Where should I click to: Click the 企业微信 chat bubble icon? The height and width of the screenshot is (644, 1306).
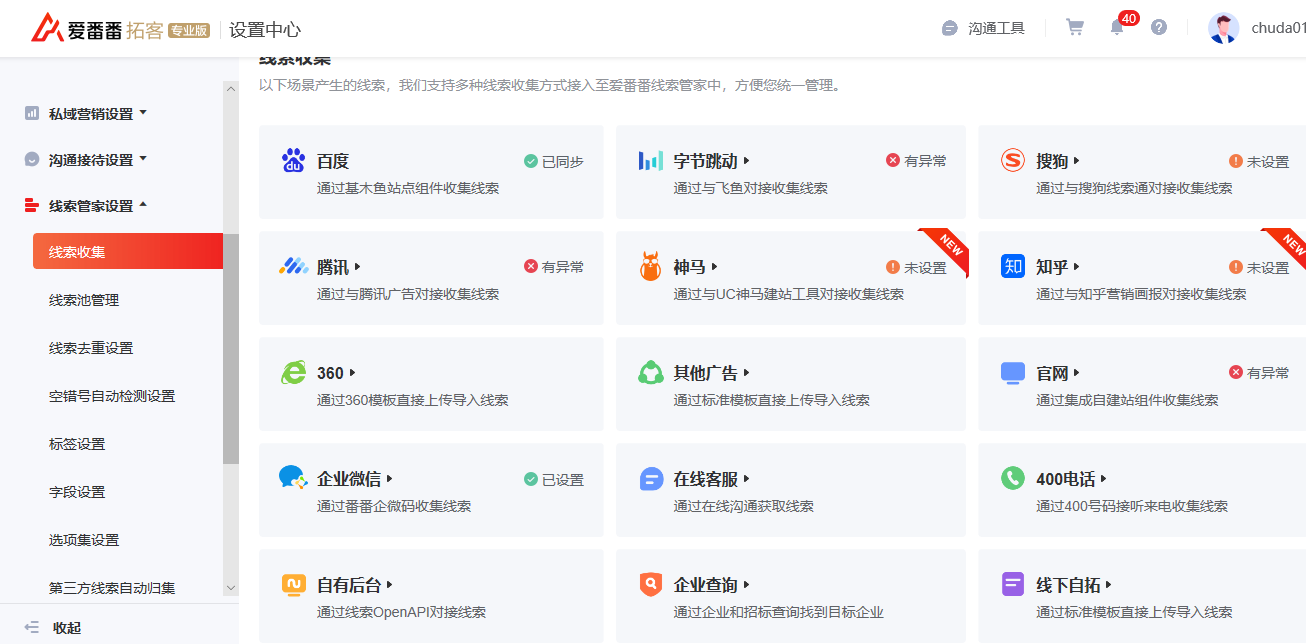click(293, 478)
